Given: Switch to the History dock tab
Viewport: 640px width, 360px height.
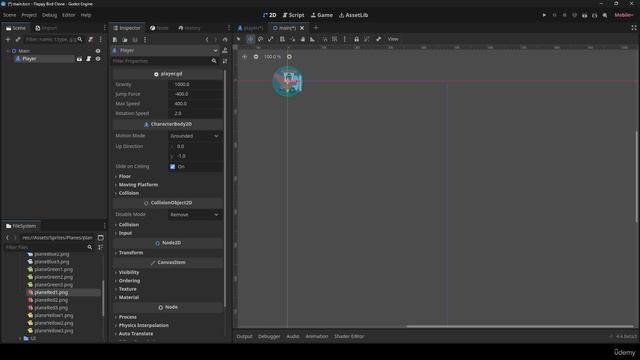Looking at the screenshot, I should (x=189, y=28).
